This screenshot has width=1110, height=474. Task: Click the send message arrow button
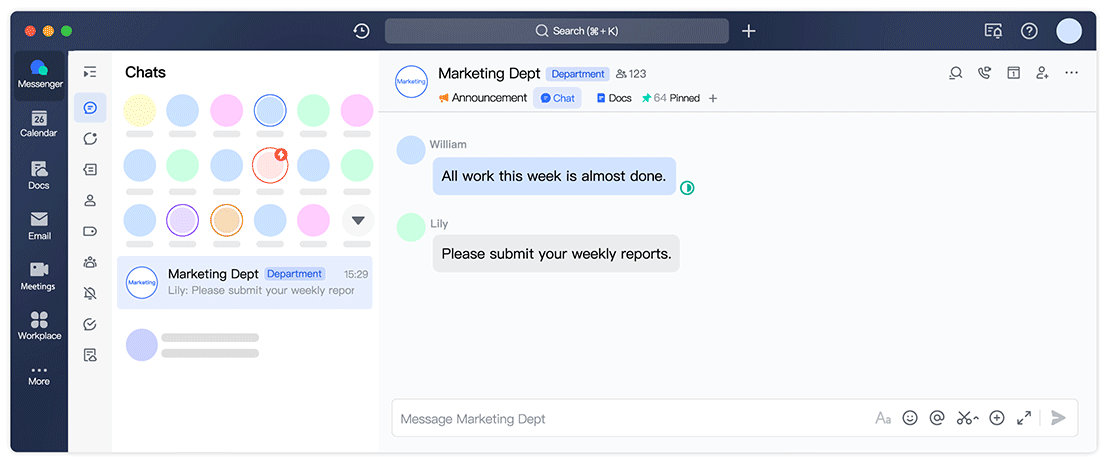(x=1059, y=418)
